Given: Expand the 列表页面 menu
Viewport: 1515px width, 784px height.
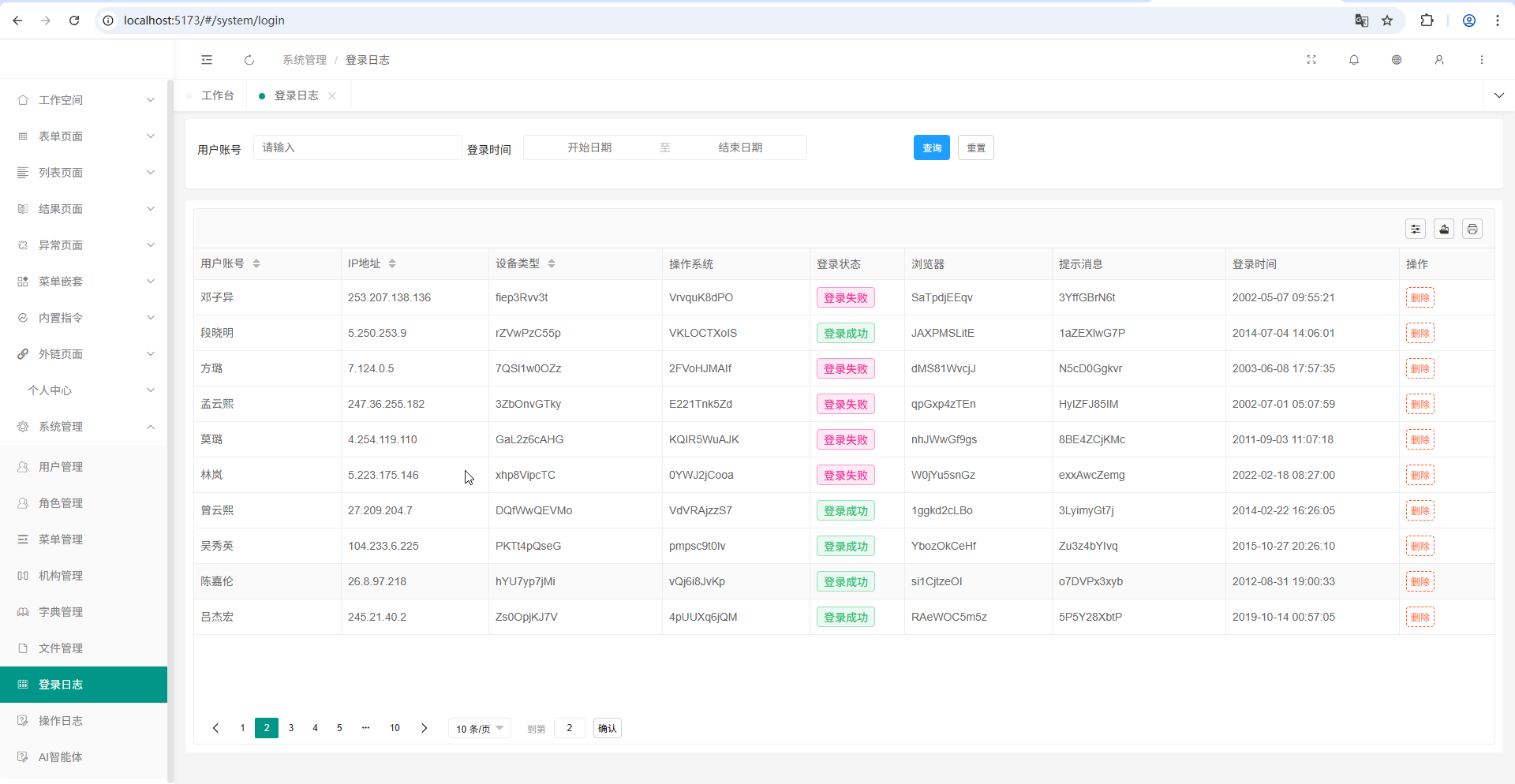Looking at the screenshot, I should coord(84,173).
